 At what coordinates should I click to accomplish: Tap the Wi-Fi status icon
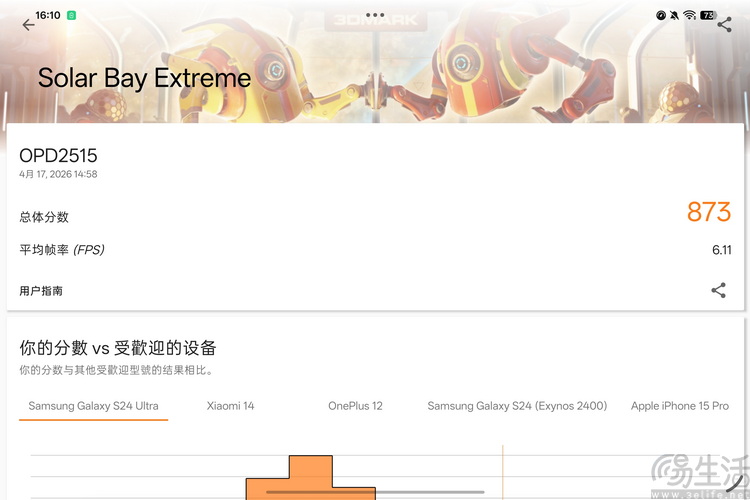[x=690, y=16]
